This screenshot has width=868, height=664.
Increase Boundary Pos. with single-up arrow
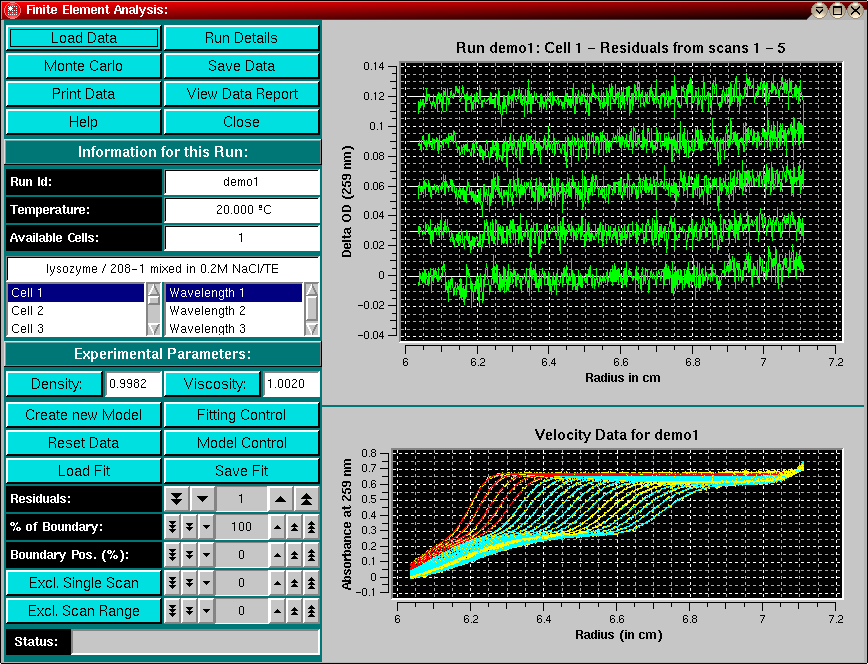[x=276, y=554]
